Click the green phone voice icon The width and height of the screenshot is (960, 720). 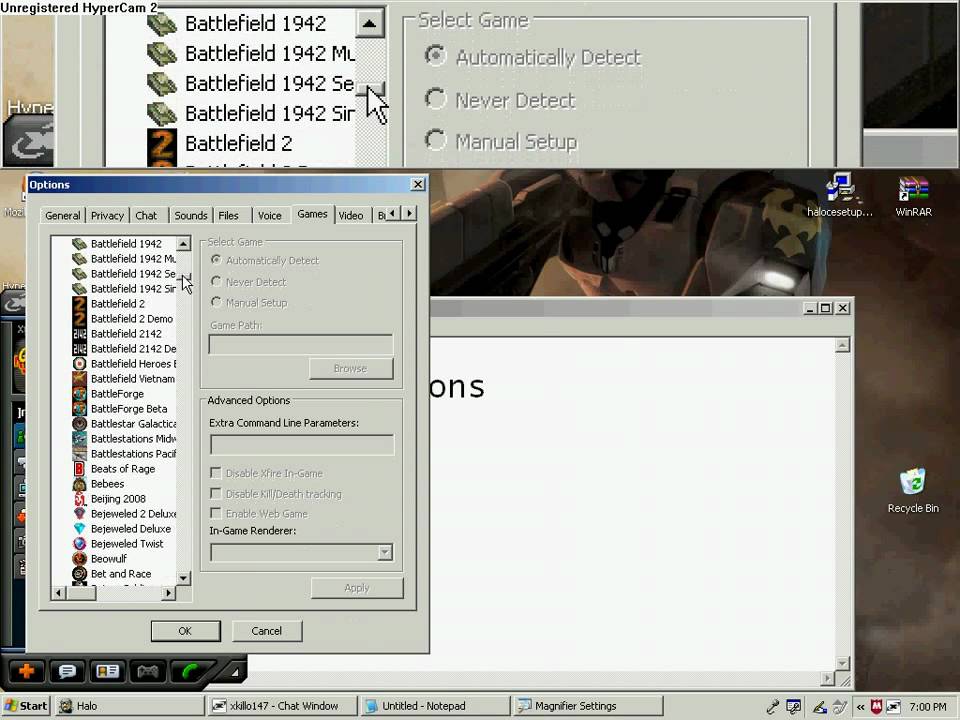191,672
